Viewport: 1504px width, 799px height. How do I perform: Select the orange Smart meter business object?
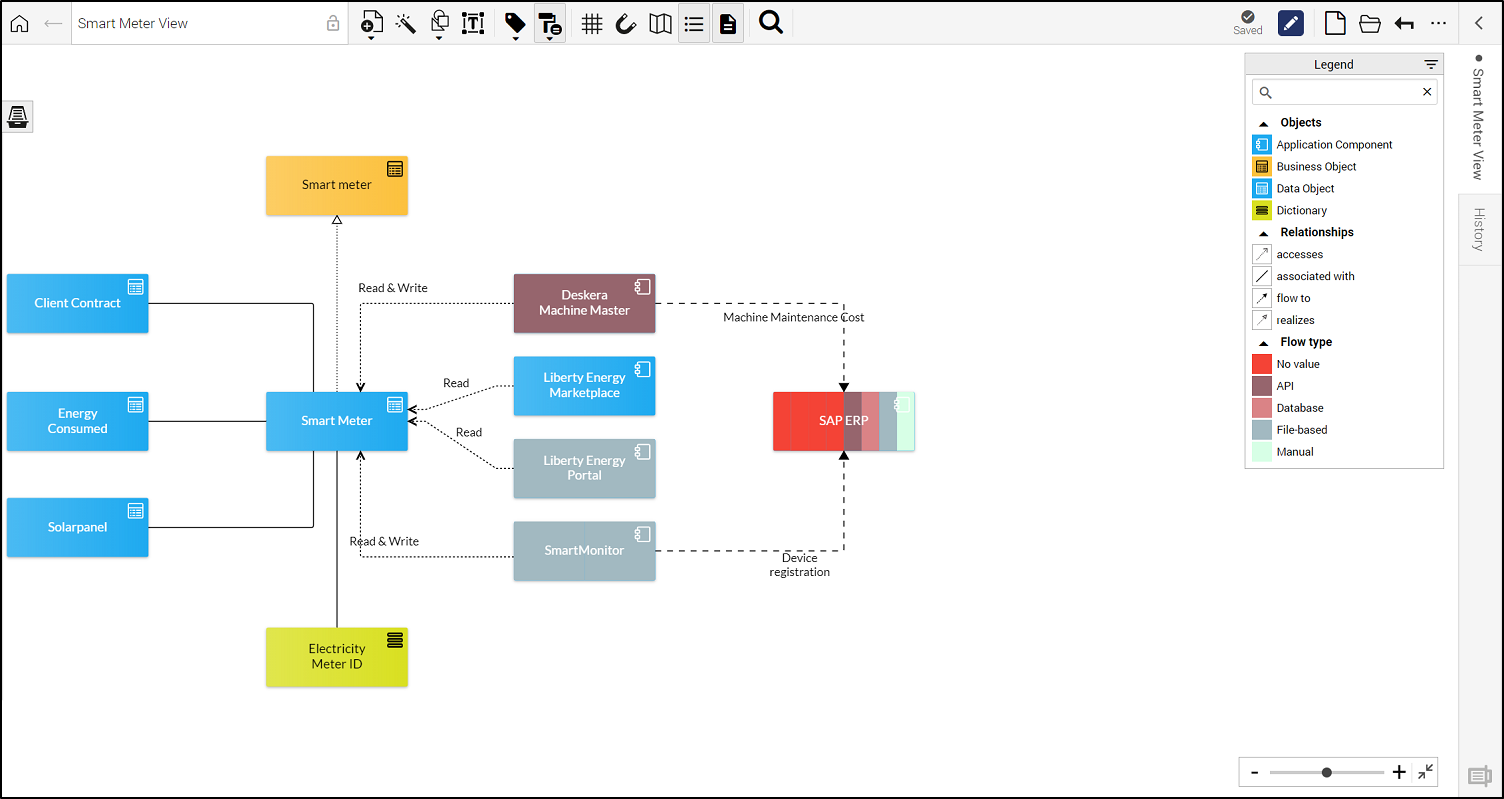point(337,185)
